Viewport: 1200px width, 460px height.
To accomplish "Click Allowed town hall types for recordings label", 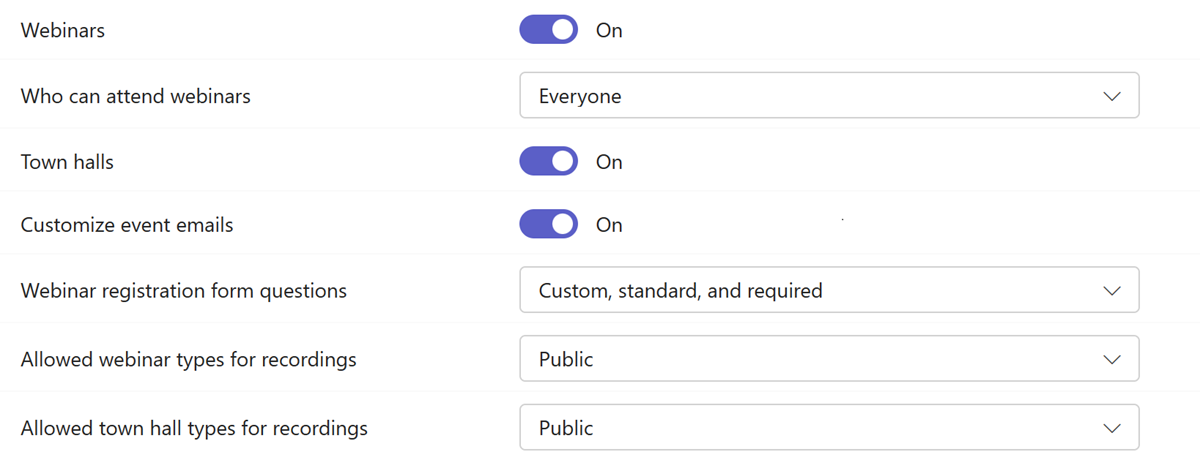I will click(x=194, y=428).
